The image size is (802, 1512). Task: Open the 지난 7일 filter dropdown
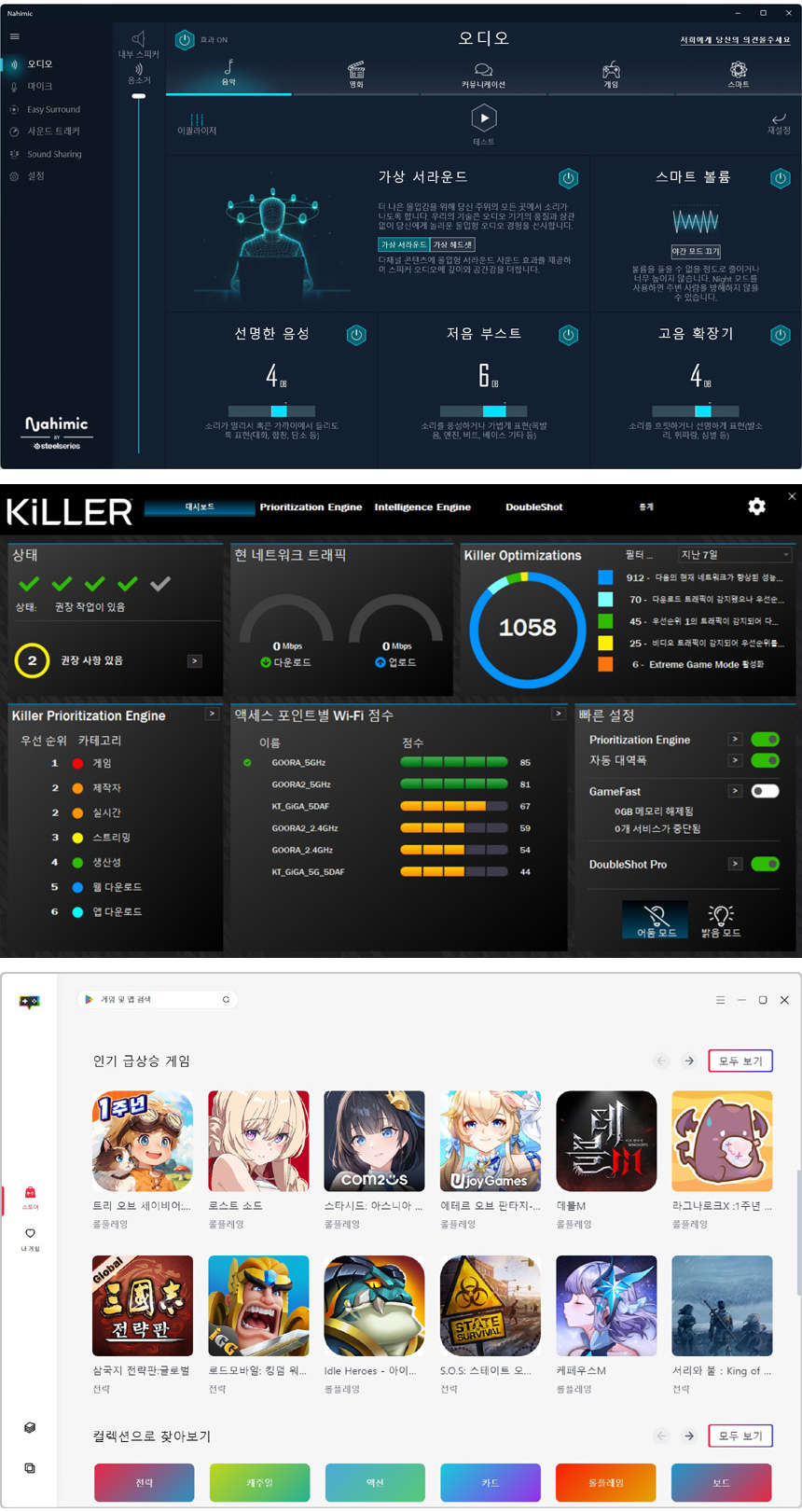point(735,555)
